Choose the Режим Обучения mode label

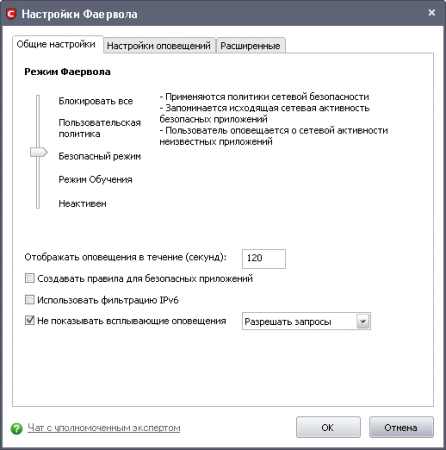coord(95,179)
